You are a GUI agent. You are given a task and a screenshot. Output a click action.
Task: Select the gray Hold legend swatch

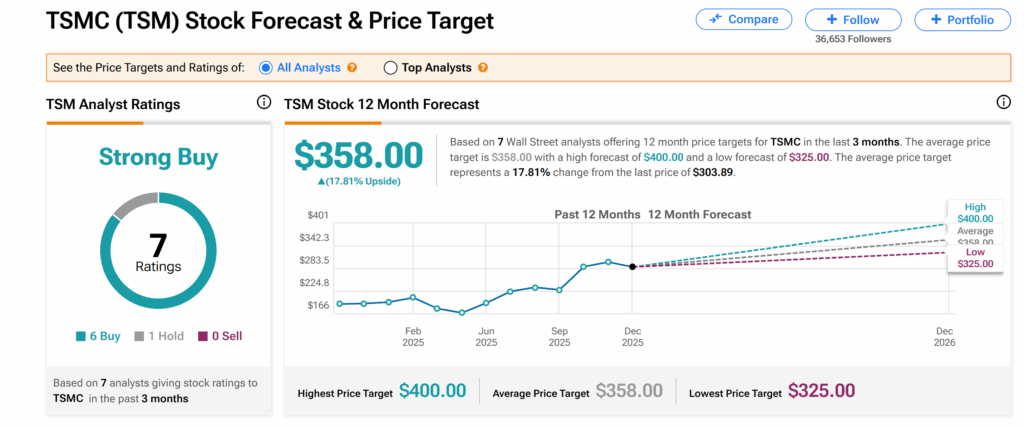tap(140, 337)
